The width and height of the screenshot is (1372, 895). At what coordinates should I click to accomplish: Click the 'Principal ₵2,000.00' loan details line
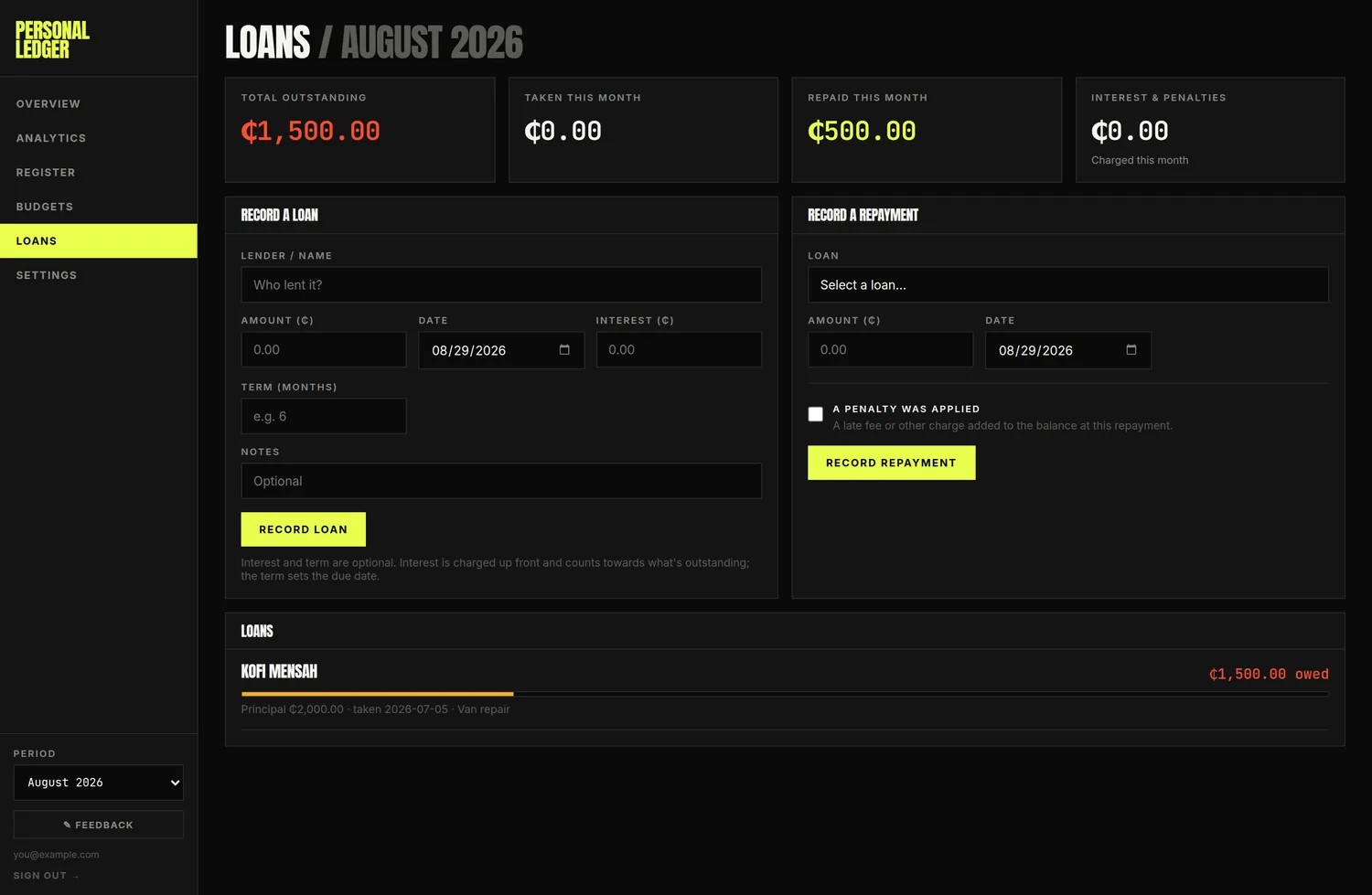click(375, 709)
